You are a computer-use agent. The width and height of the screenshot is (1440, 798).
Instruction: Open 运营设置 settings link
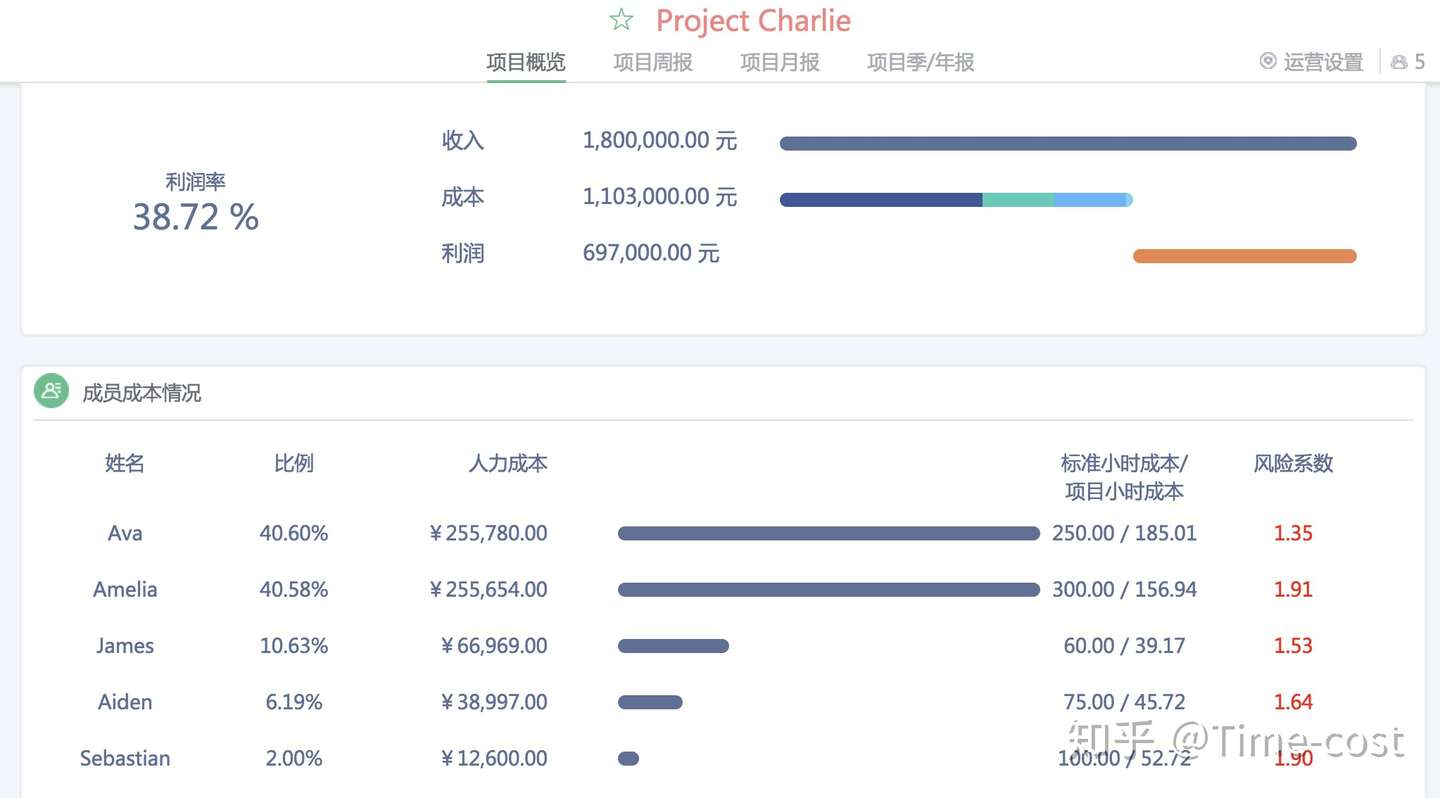1322,62
